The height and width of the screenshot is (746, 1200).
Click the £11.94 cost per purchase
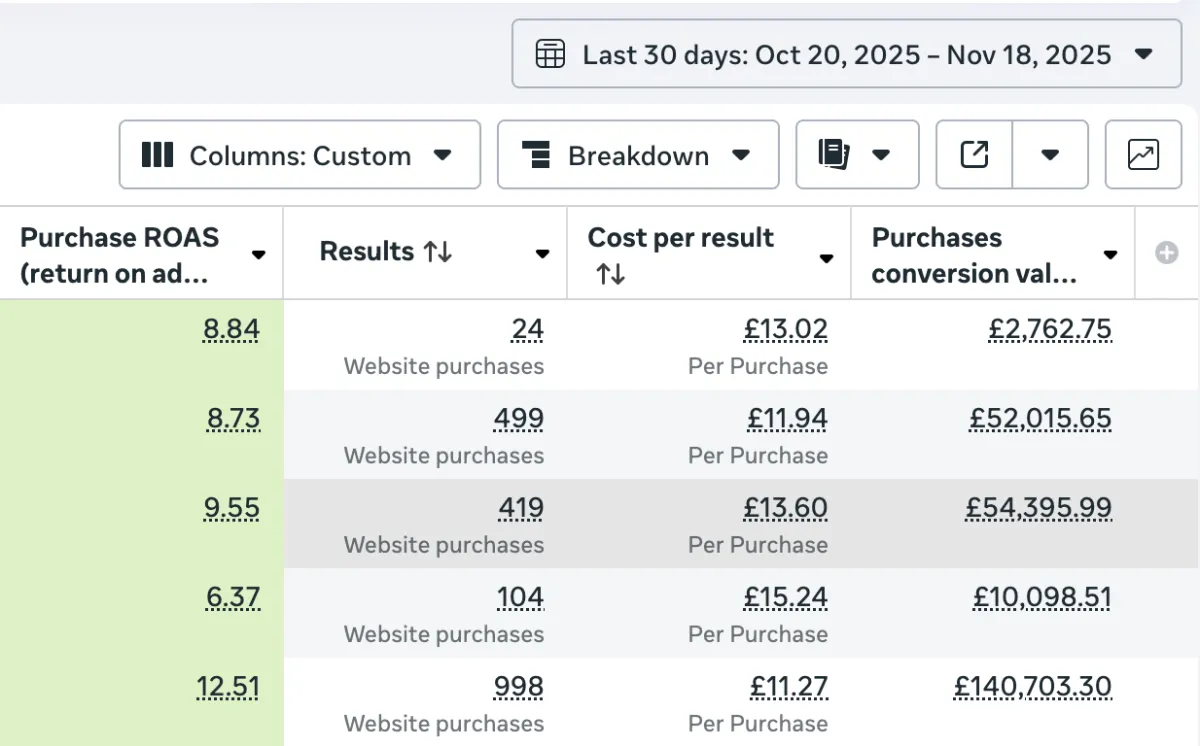[787, 419]
